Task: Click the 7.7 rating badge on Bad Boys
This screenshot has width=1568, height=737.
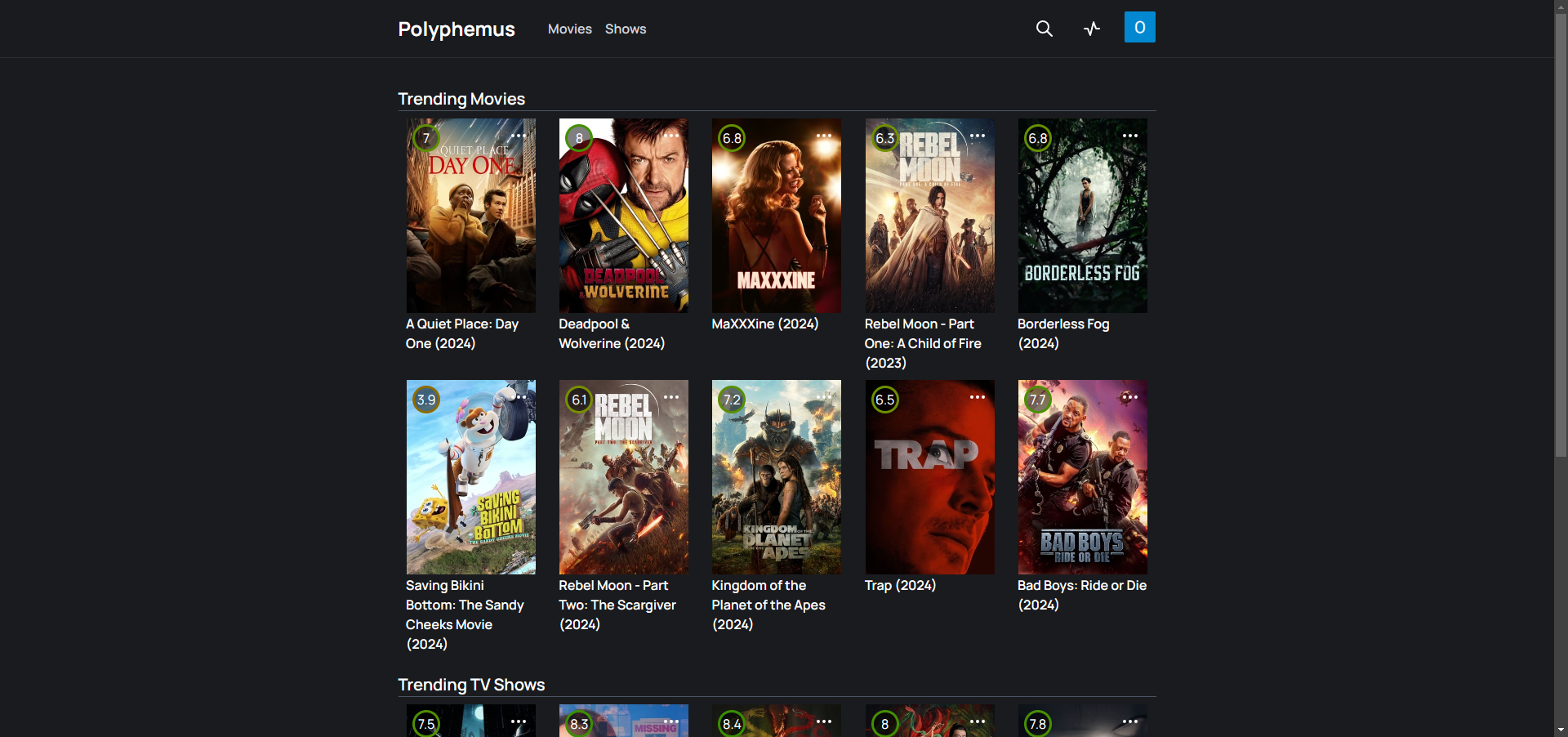Action: 1038,400
